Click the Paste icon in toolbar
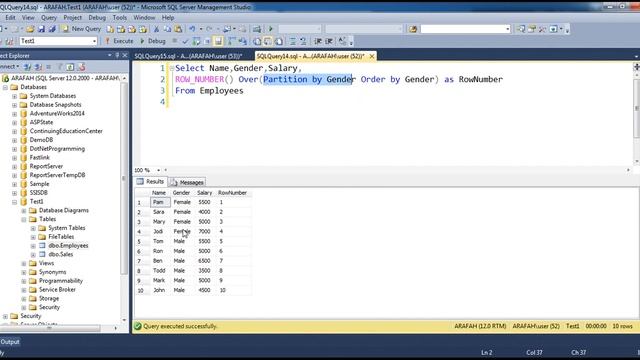640x360 pixels. pos(178,29)
